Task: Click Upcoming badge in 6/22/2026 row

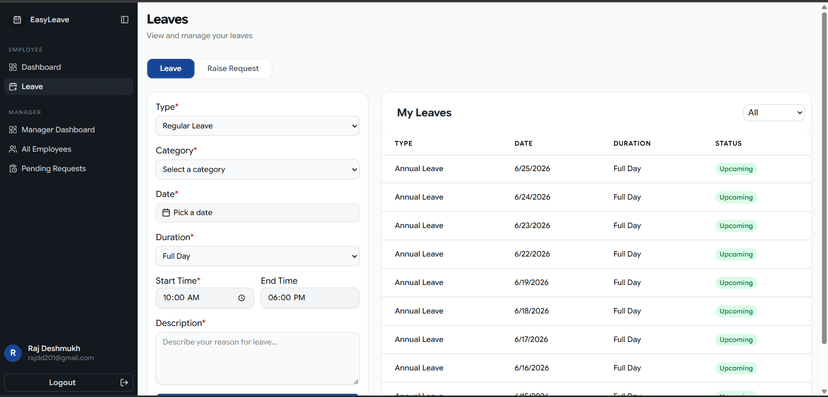Action: [736, 254]
